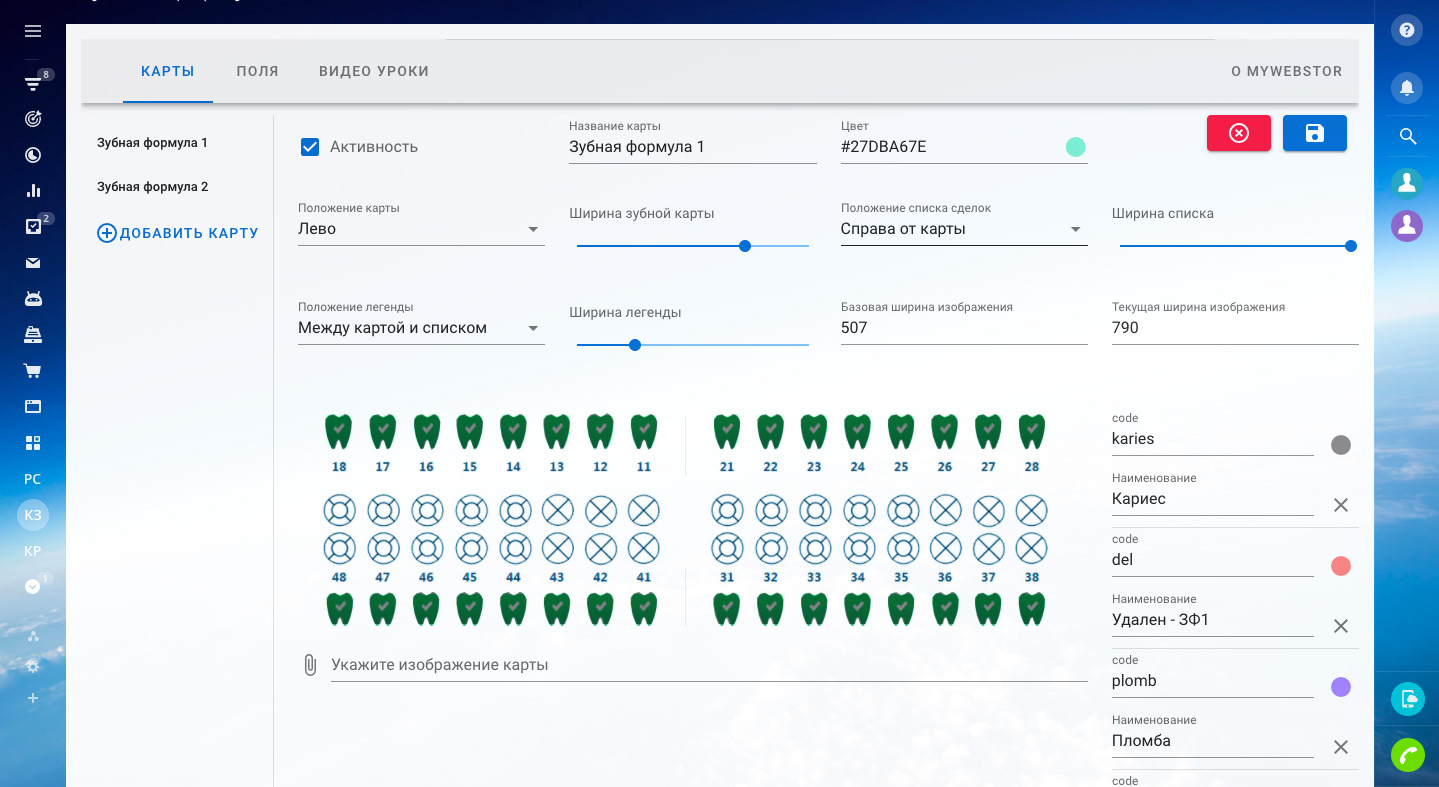This screenshot has height=787, width=1439.
Task: Open the shopping cart icon in sidebar
Action: pyautogui.click(x=33, y=371)
